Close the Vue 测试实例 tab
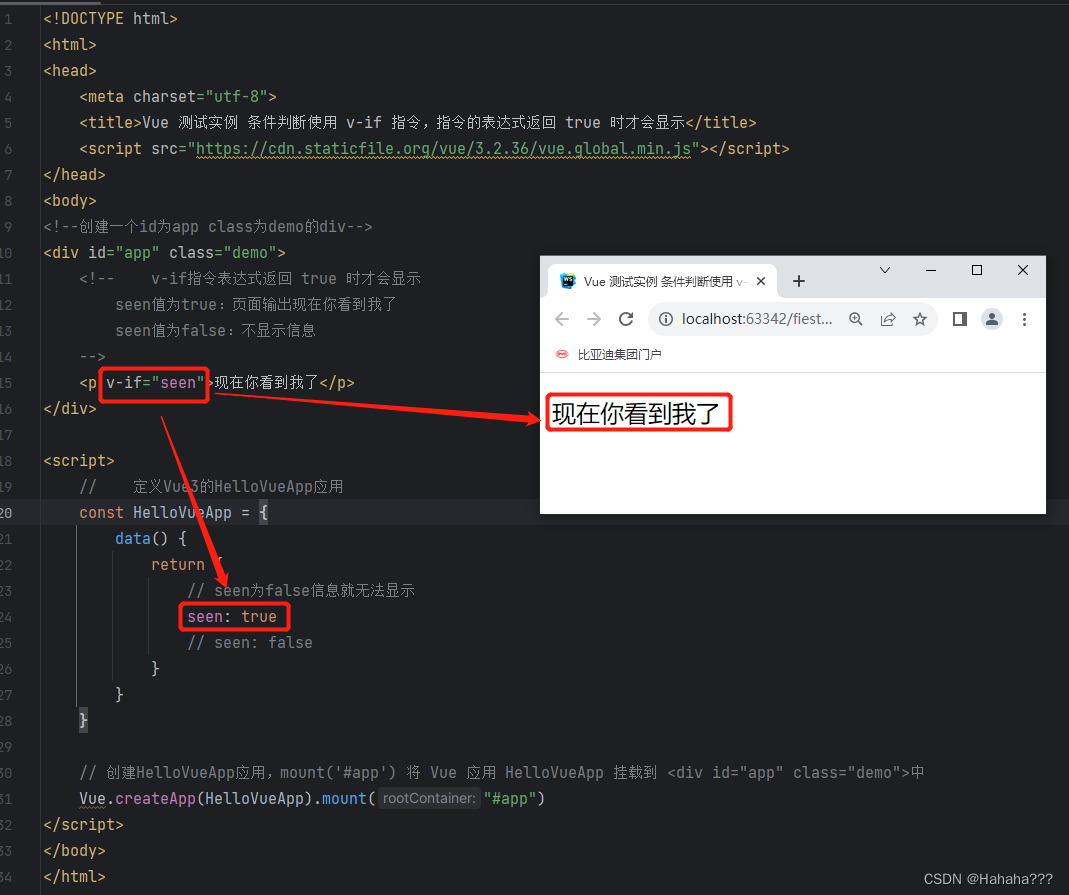Viewport: 1069px width, 895px height. (761, 281)
